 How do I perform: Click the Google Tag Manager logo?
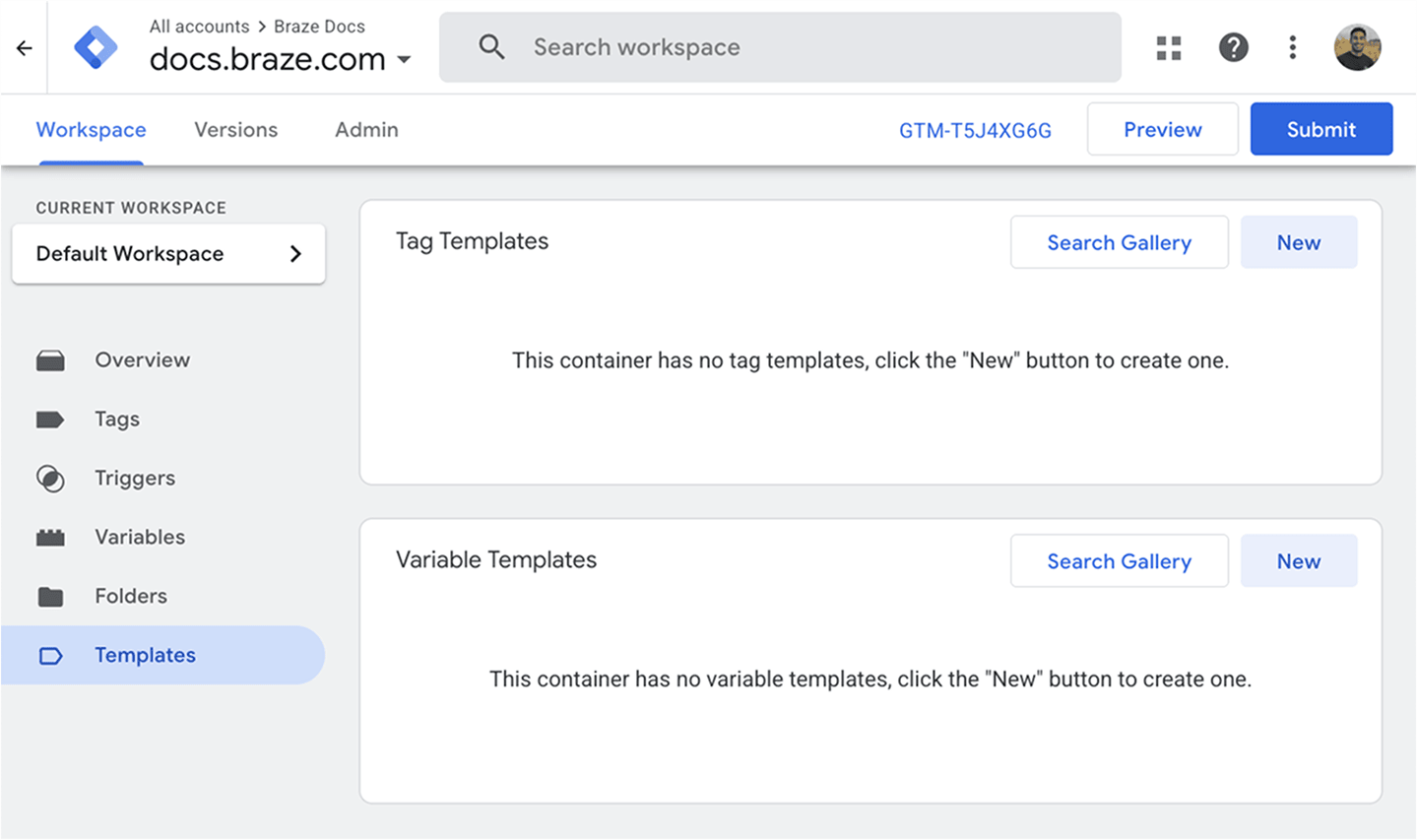coord(95,46)
